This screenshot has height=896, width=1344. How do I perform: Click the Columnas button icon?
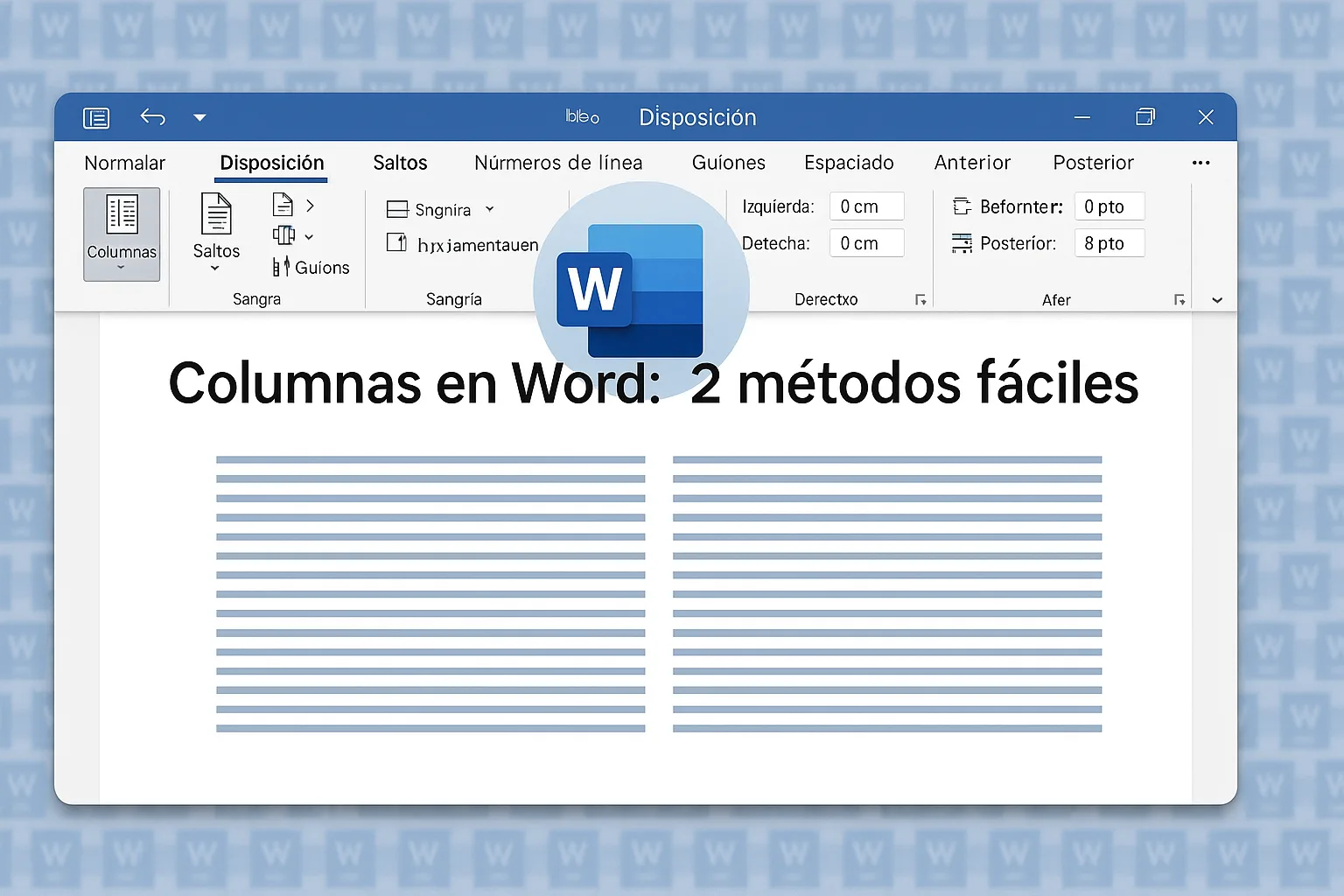tap(122, 215)
